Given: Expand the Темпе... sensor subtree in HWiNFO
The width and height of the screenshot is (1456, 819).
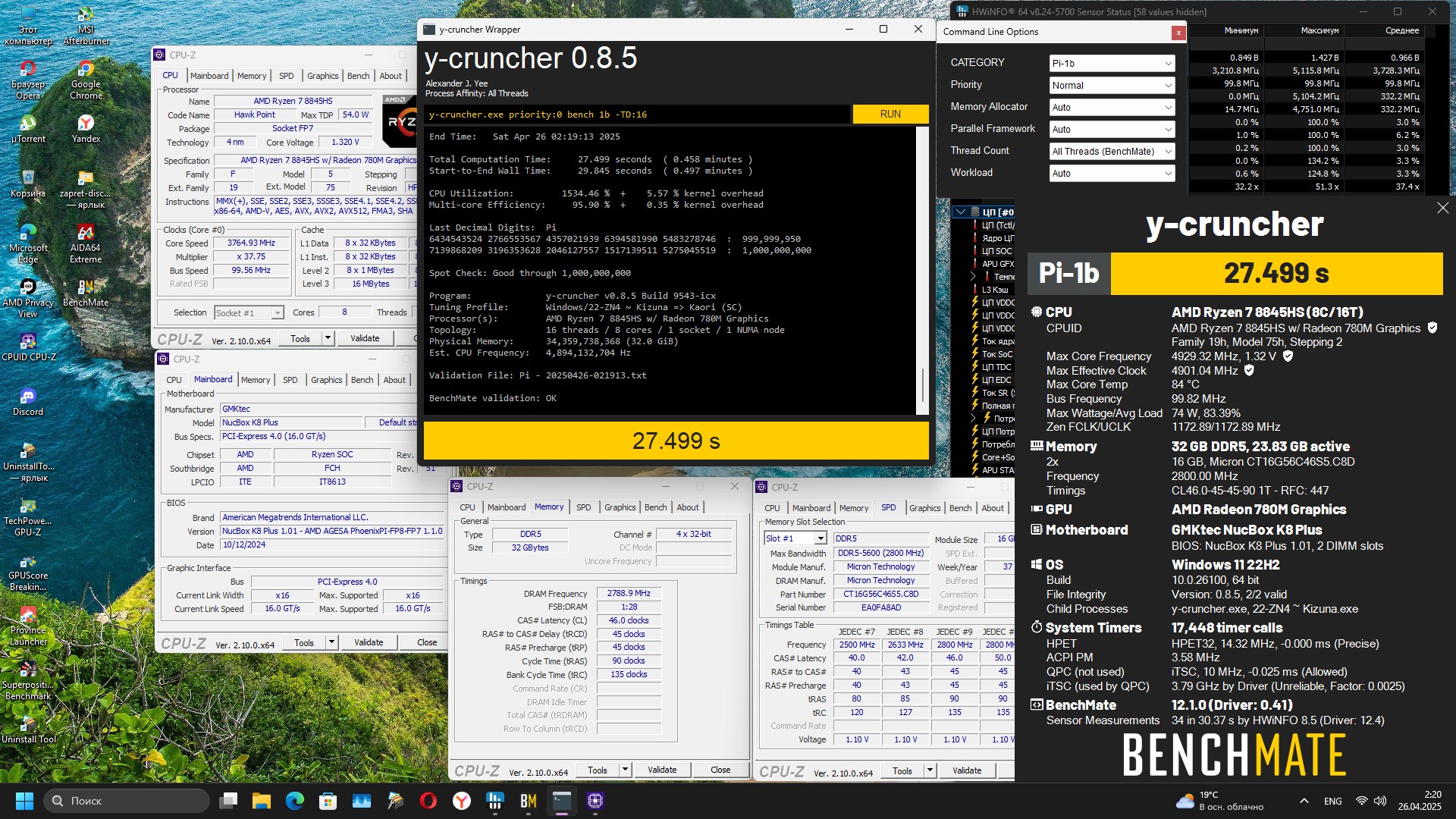Looking at the screenshot, I should (974, 277).
